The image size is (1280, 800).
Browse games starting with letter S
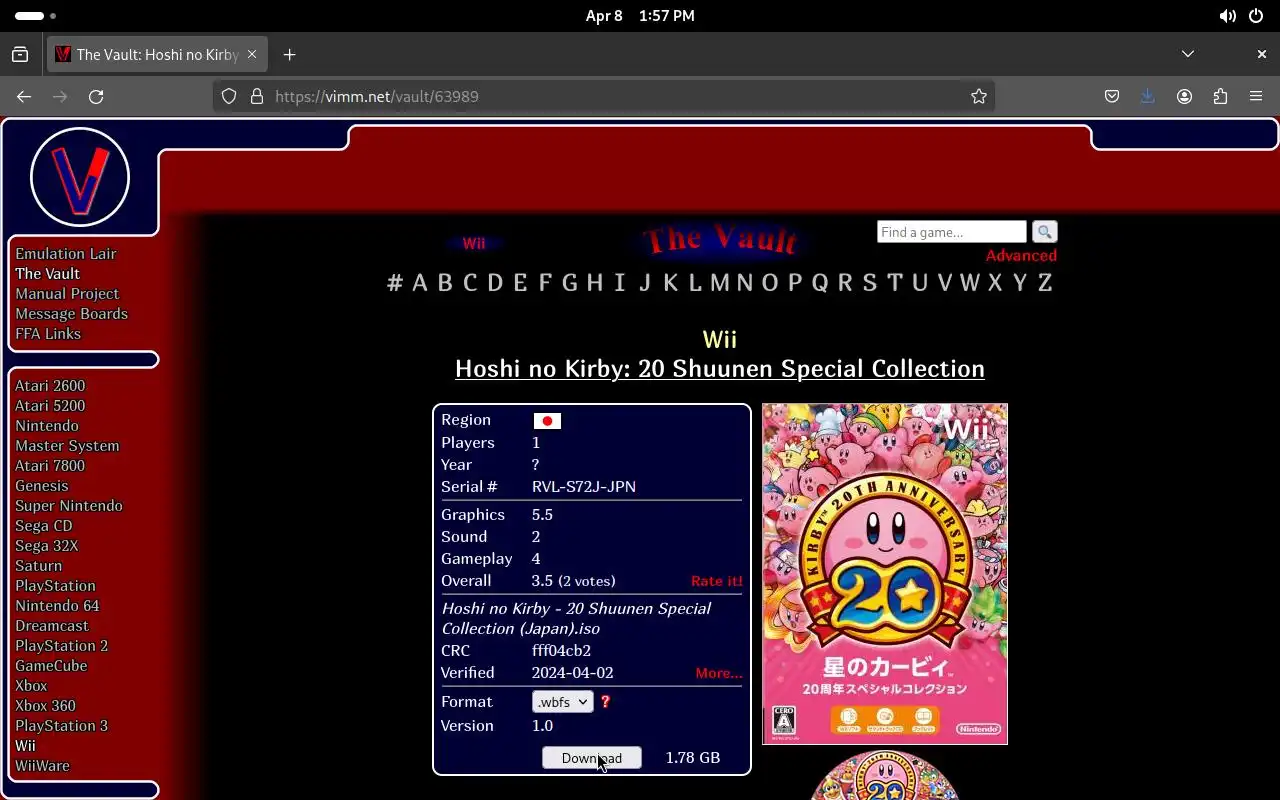coord(870,283)
